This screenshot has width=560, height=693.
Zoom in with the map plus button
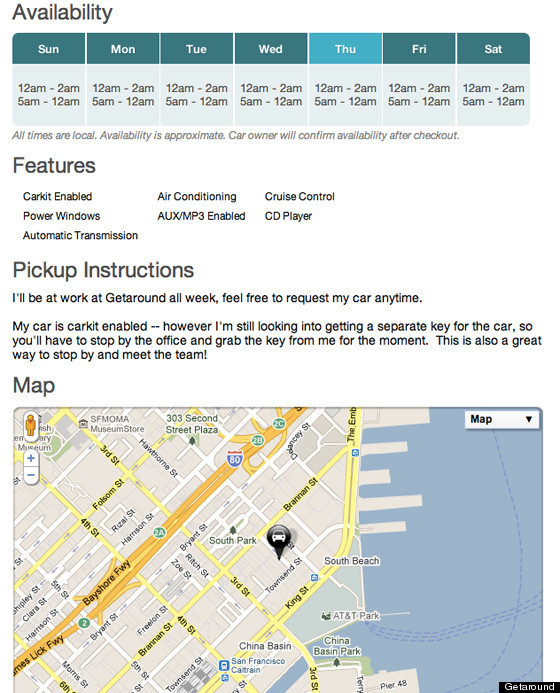[x=31, y=458]
